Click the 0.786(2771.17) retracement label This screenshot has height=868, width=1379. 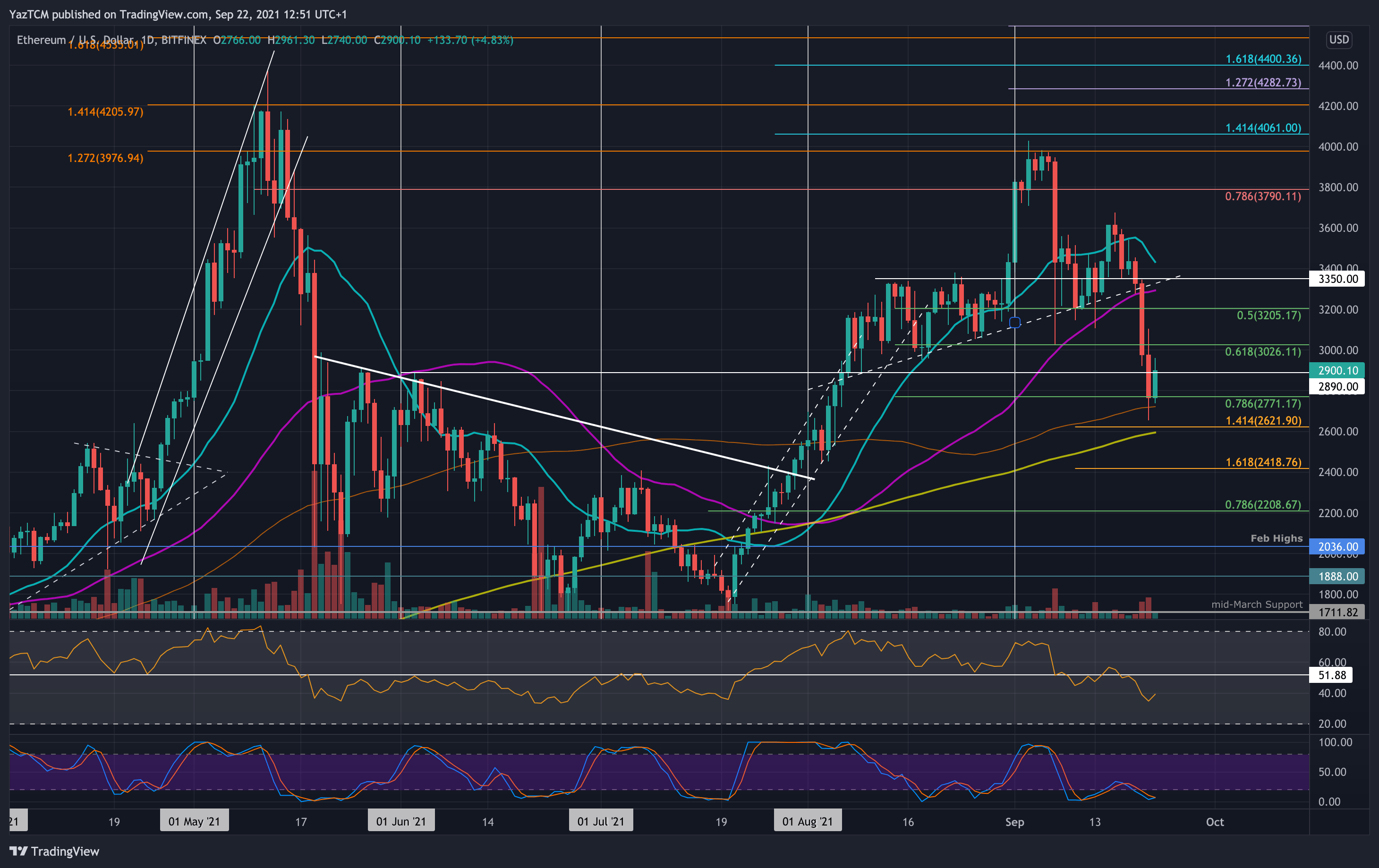1263,404
